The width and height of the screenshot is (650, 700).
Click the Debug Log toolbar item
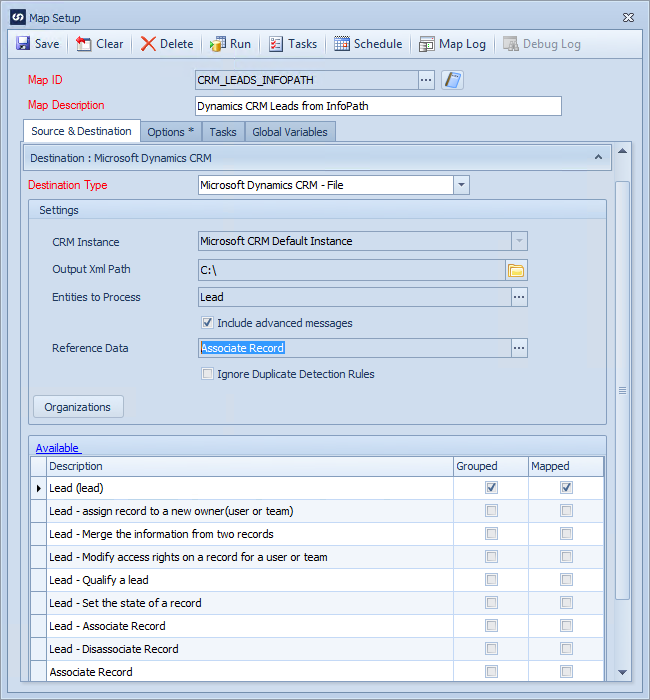click(x=542, y=44)
